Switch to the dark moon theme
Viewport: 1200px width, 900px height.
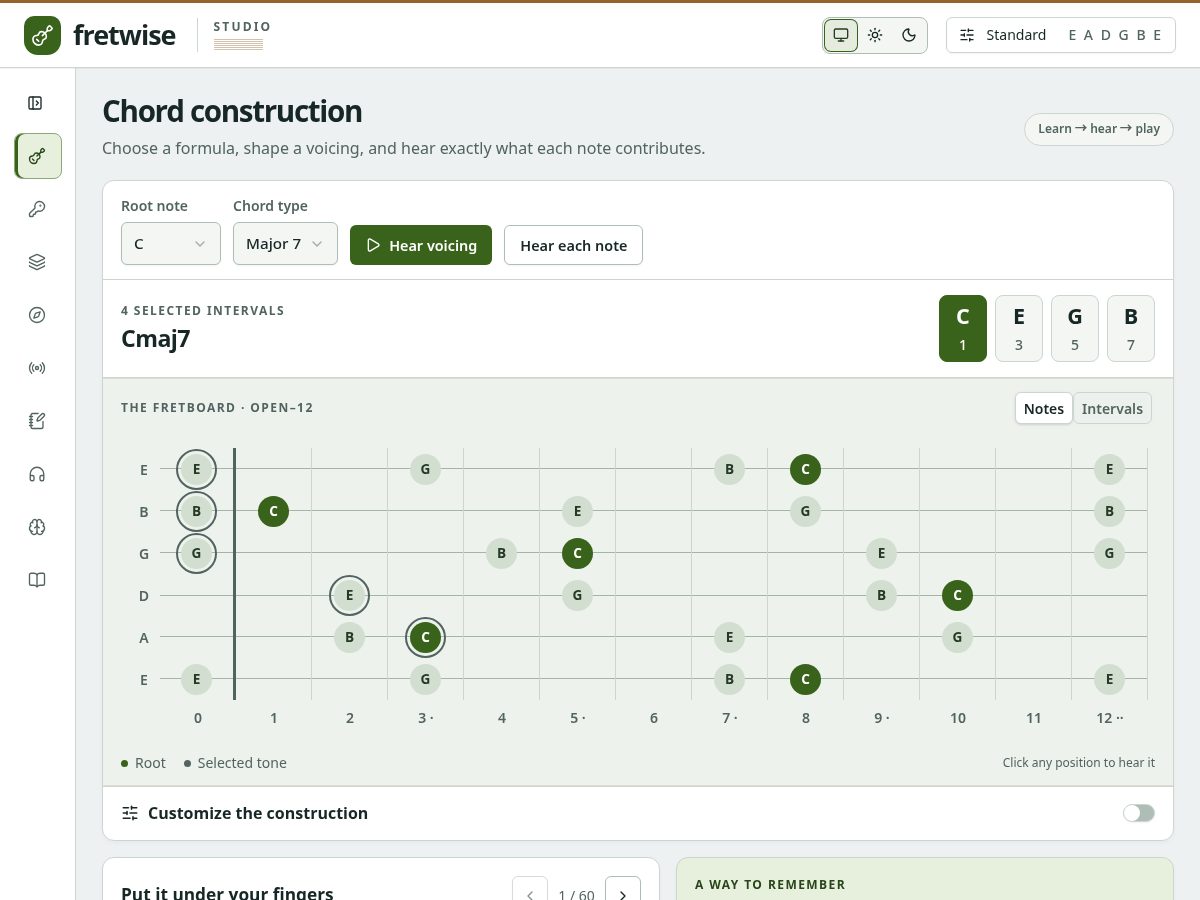tap(909, 35)
